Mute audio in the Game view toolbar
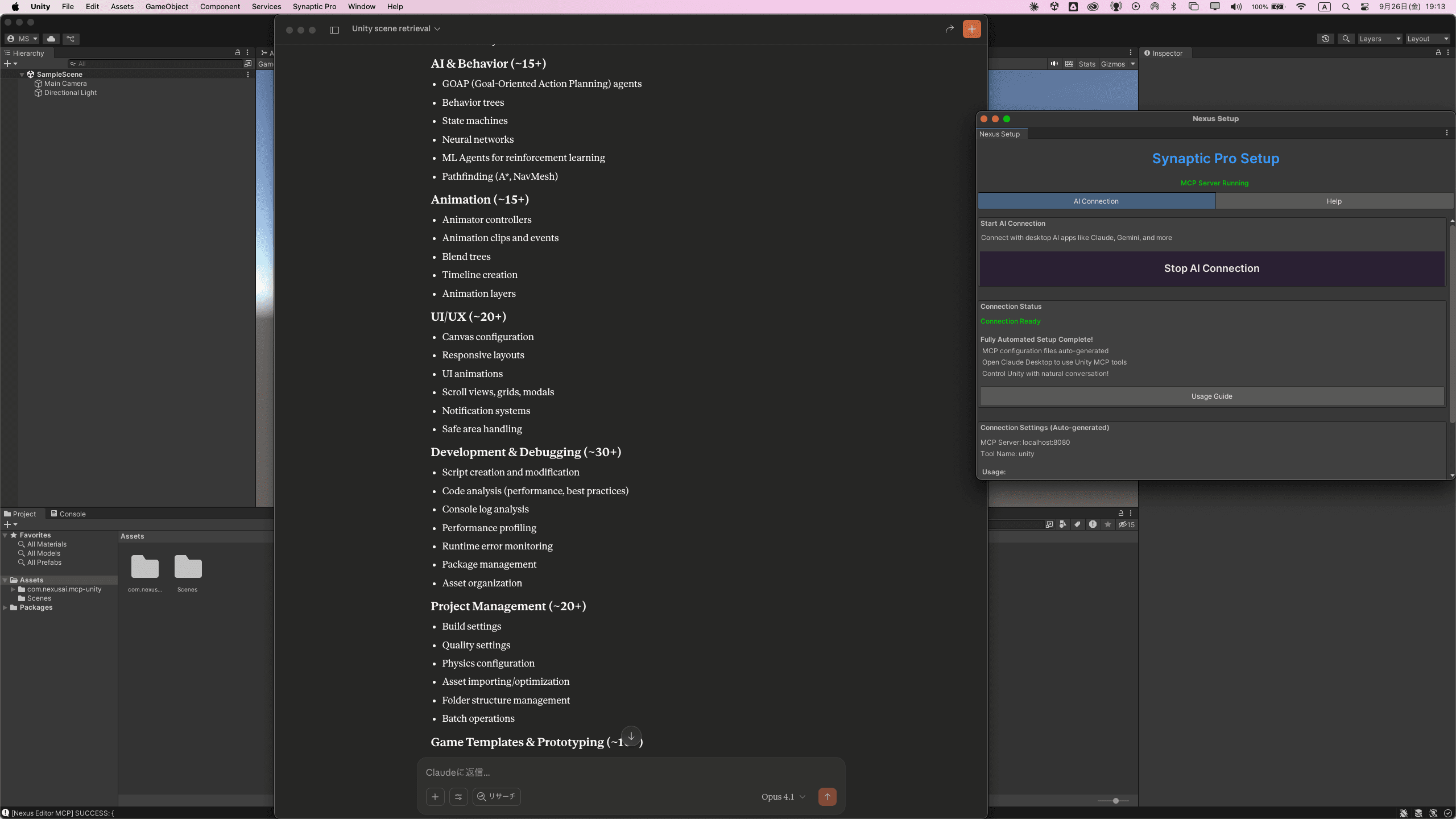Screen dimensions: 1456x819 [x=1053, y=64]
